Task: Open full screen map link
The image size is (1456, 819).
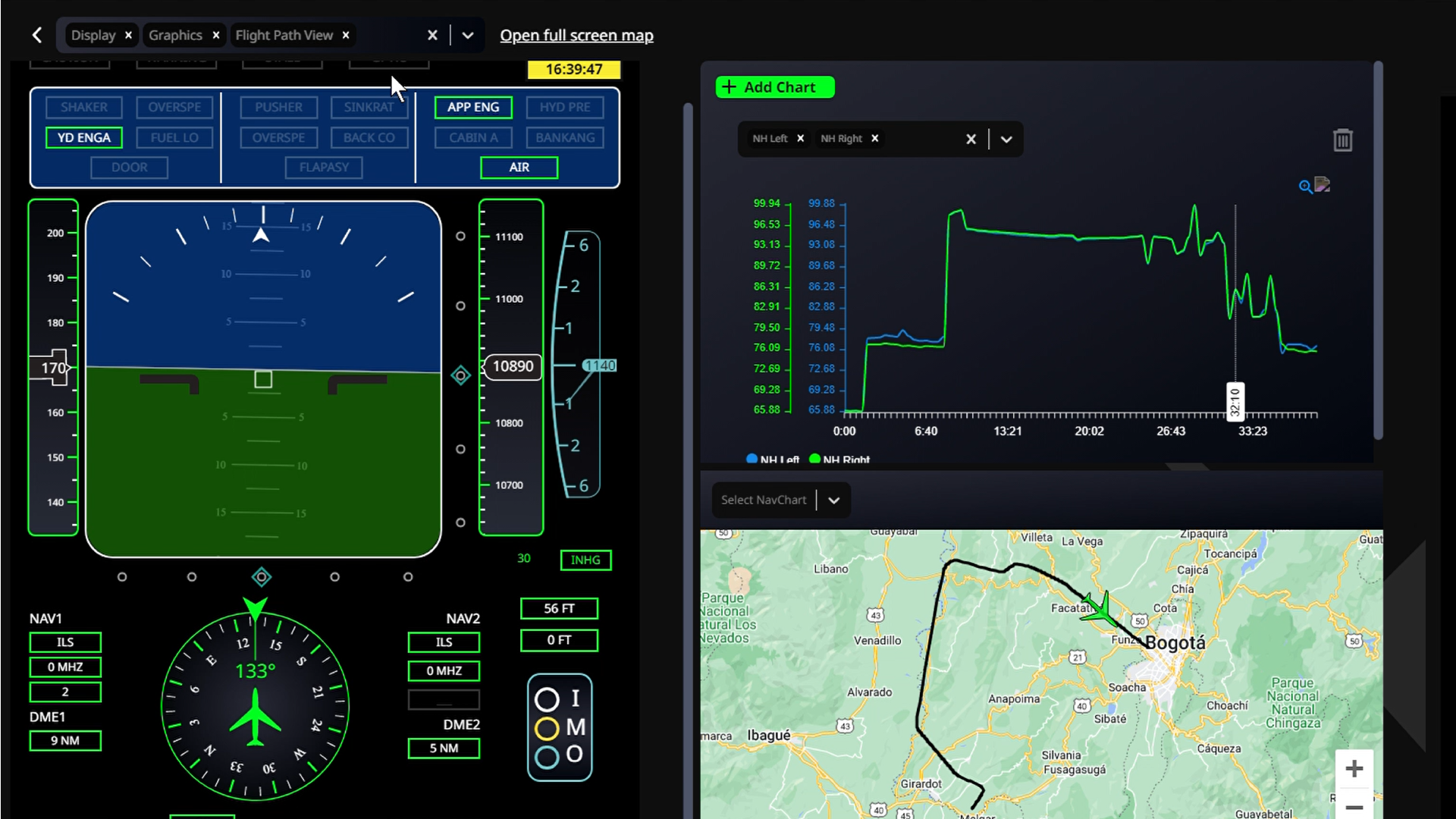Action: point(576,35)
